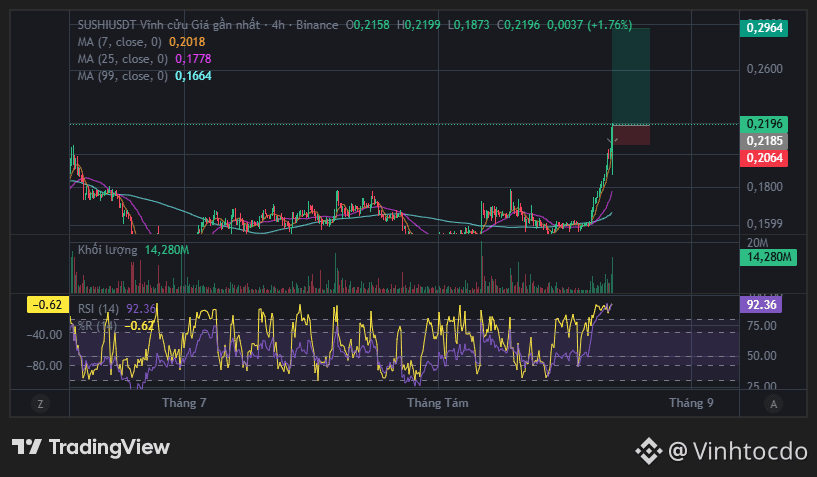This screenshot has height=477, width=817.
Task: Click the Khối lượng volume indicator label
Action: (107, 250)
